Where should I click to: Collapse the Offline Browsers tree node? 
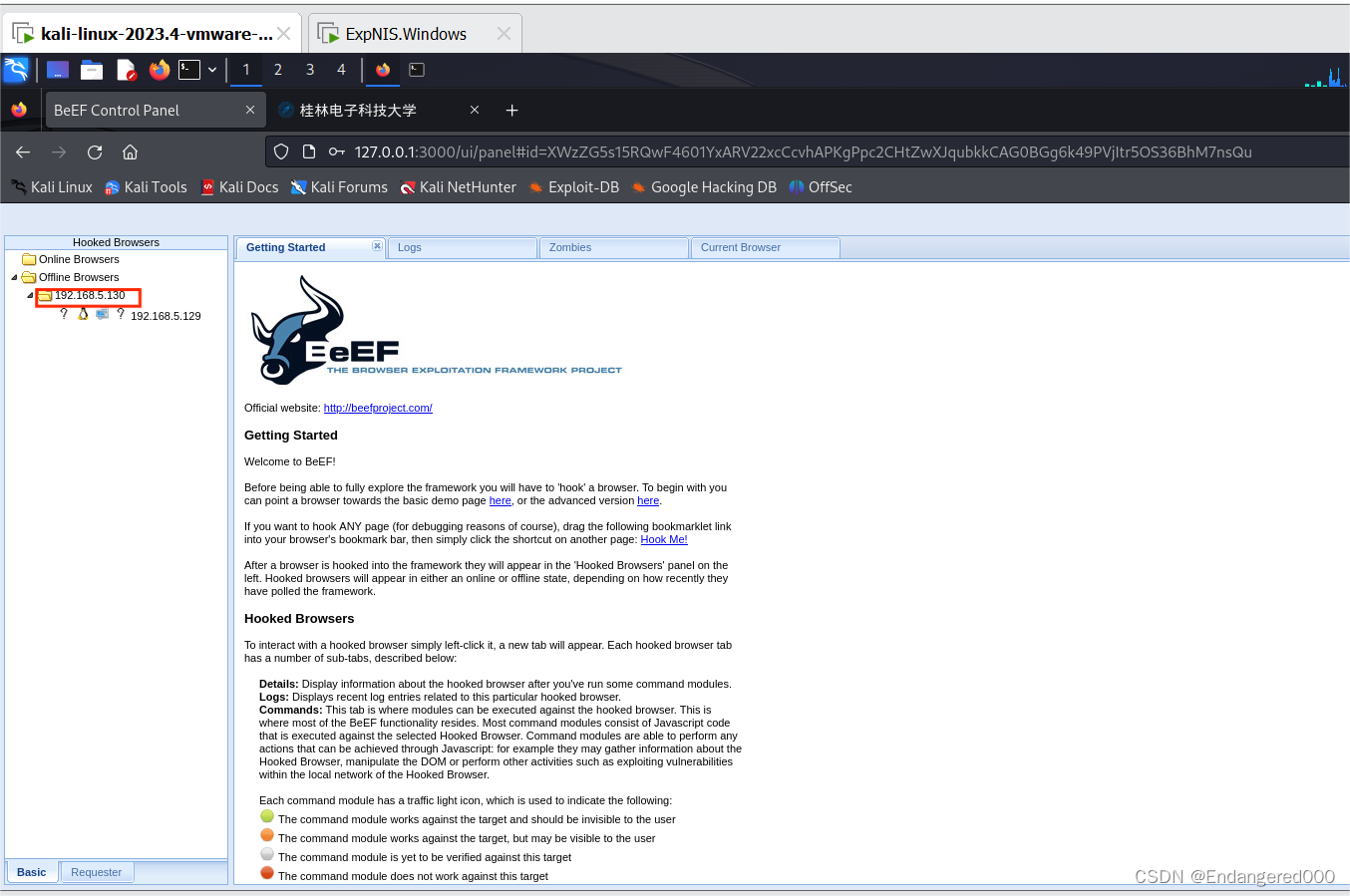[14, 277]
